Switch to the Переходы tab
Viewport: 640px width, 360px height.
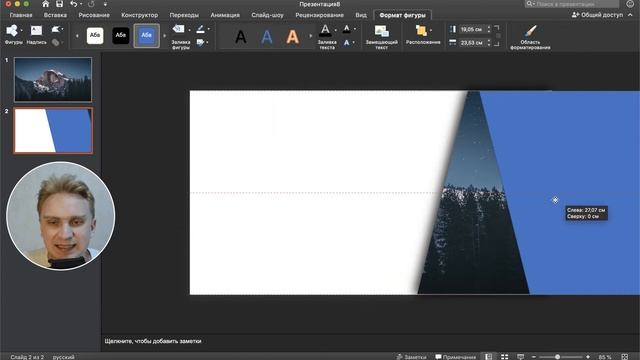[184, 15]
